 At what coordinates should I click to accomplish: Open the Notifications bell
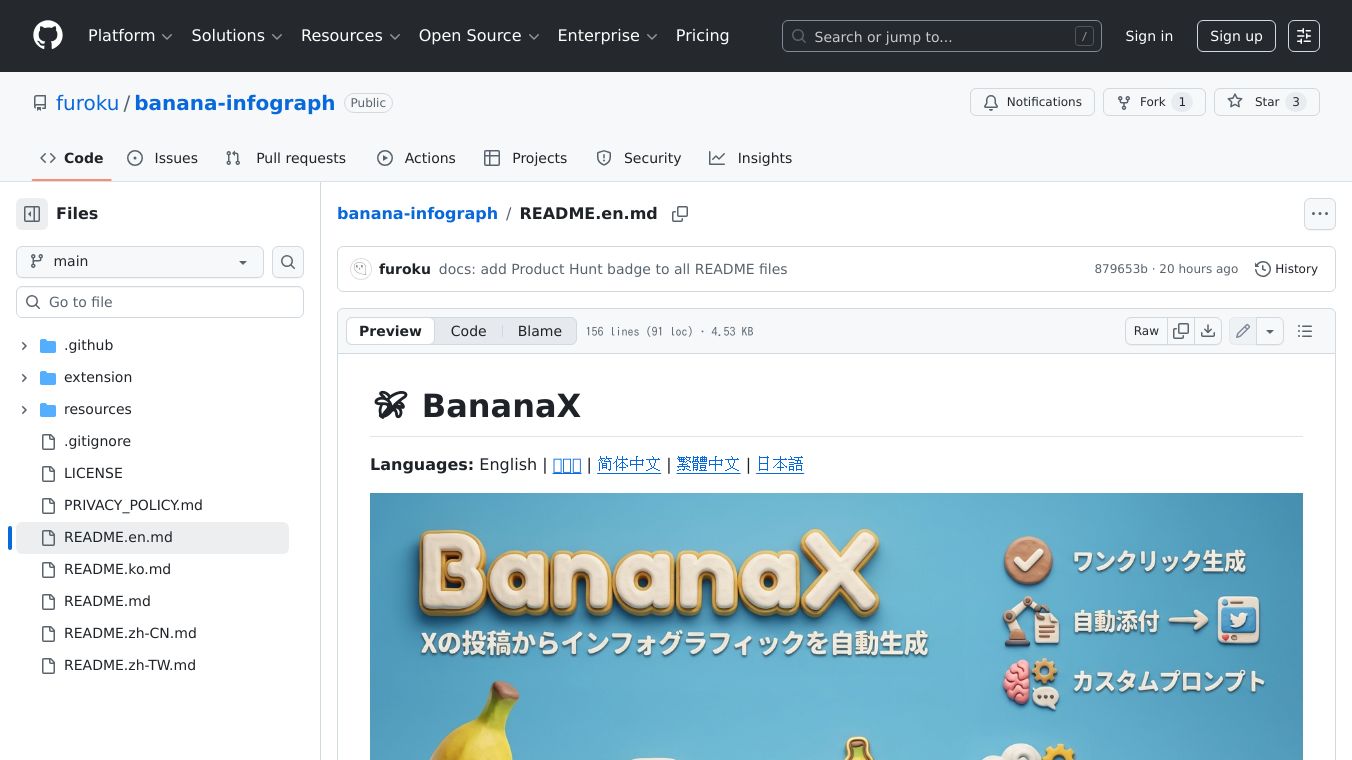click(x=1032, y=102)
